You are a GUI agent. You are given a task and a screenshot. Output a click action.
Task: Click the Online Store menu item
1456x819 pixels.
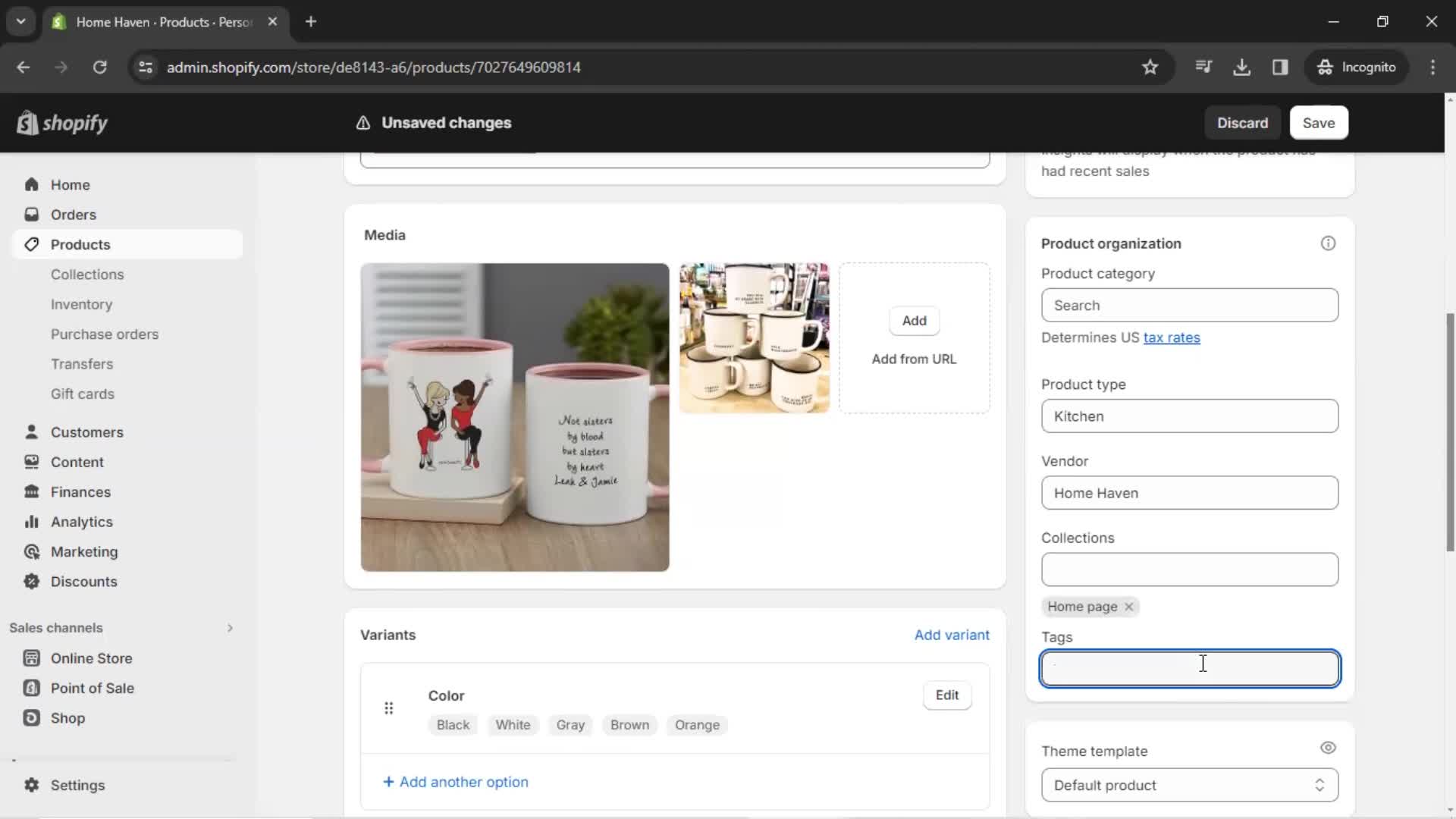(91, 658)
